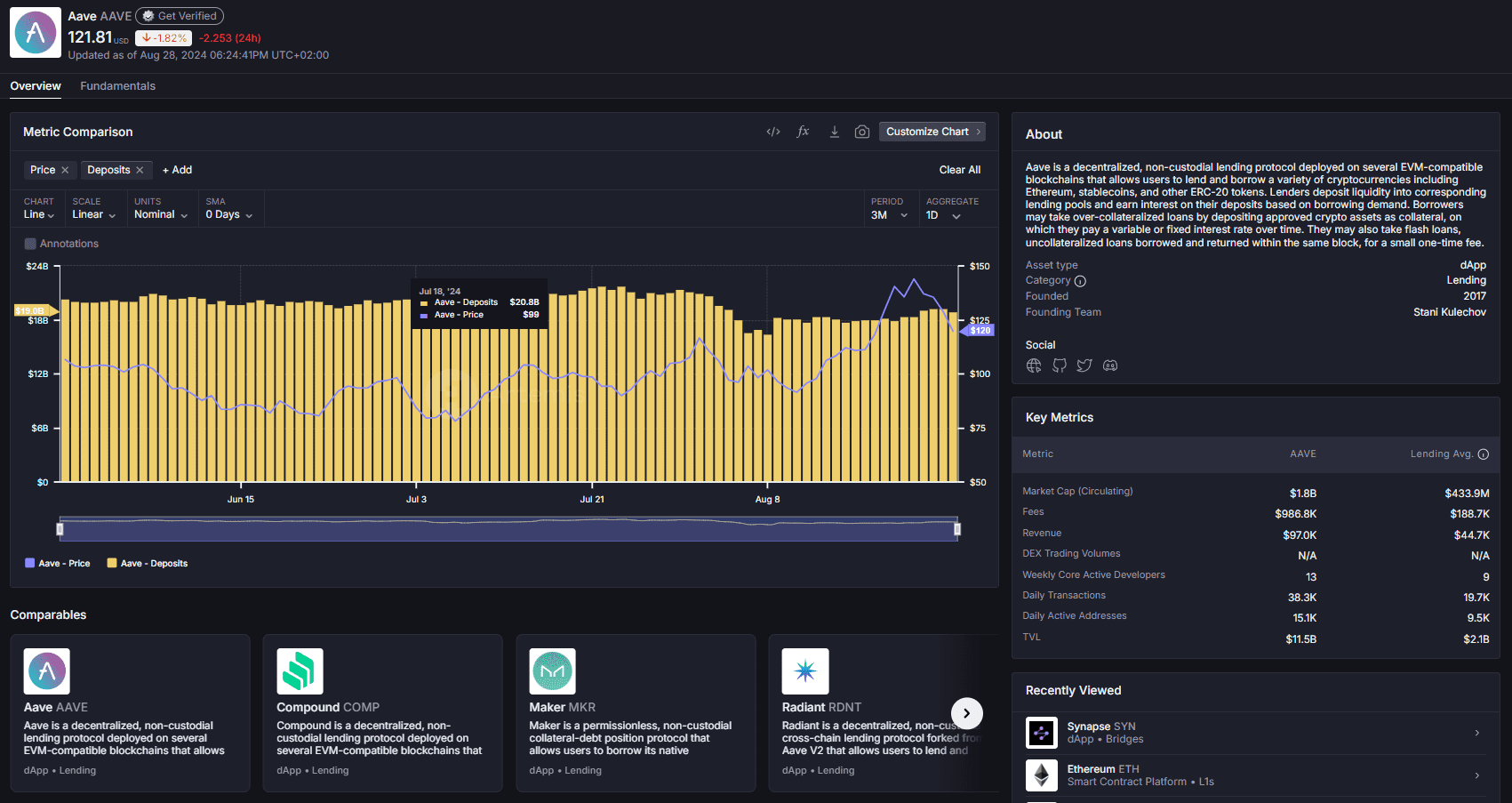Open the Aggregate 1D dropdown
Screen dimensions: 1512x803
pyautogui.click(x=943, y=215)
